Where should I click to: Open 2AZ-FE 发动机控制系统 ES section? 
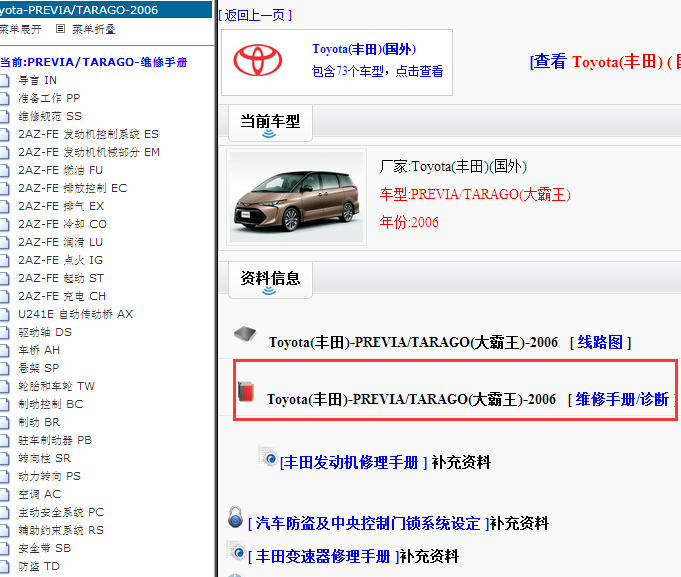88,134
